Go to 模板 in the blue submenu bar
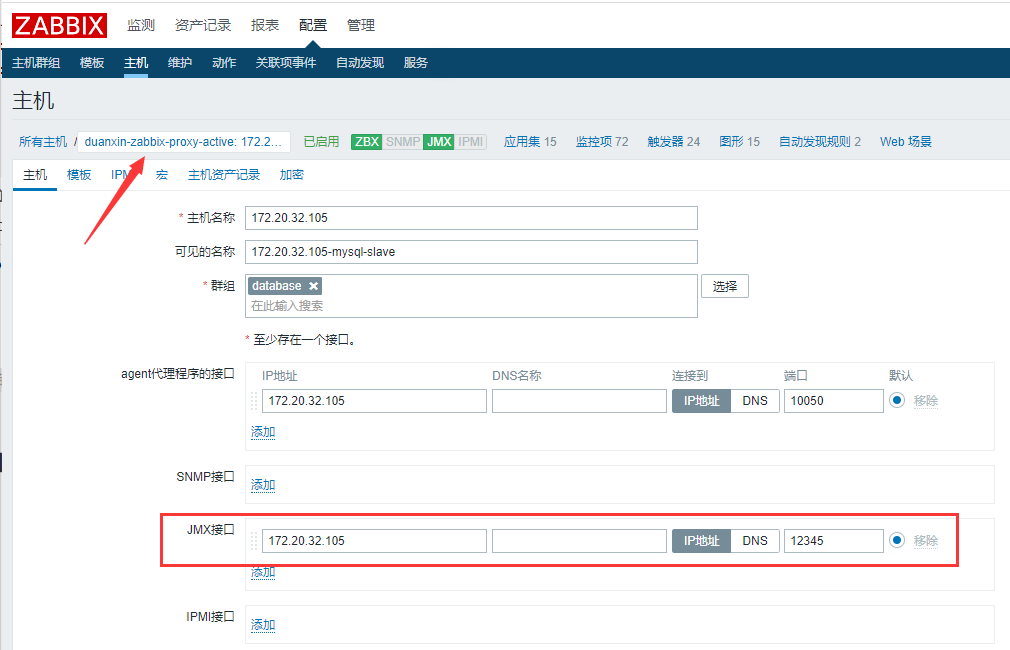This screenshot has width=1010, height=650. (92, 62)
